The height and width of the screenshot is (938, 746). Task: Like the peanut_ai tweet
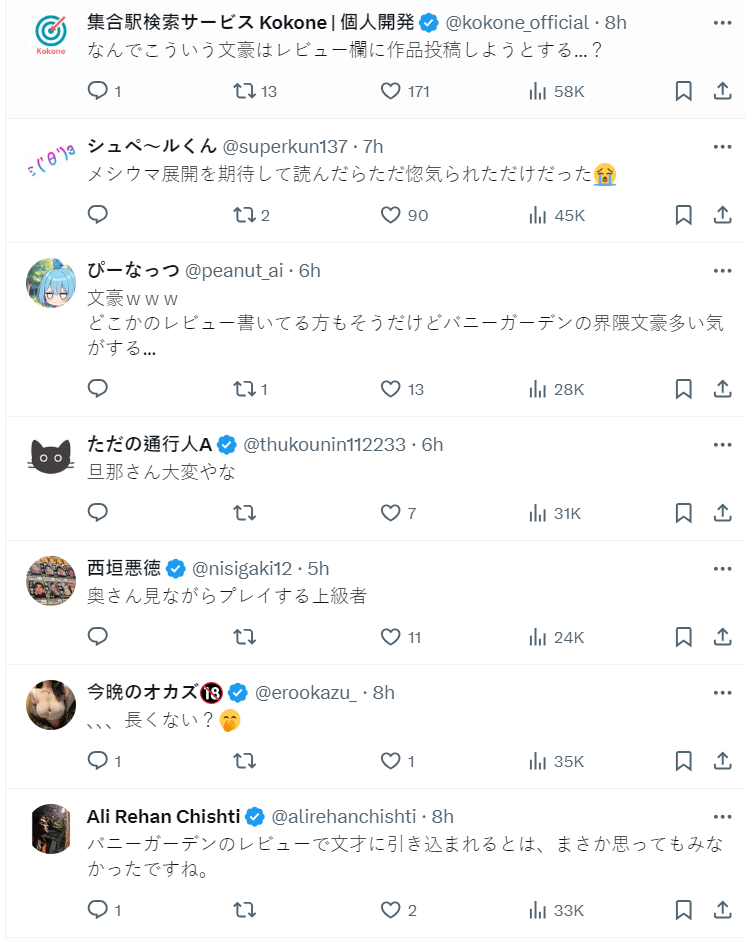(x=391, y=389)
